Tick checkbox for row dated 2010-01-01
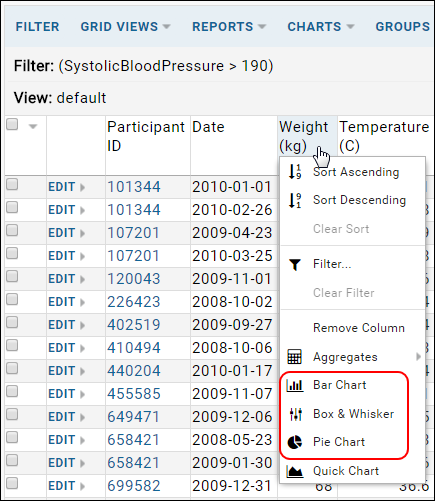The height and width of the screenshot is (501, 435). (12, 184)
